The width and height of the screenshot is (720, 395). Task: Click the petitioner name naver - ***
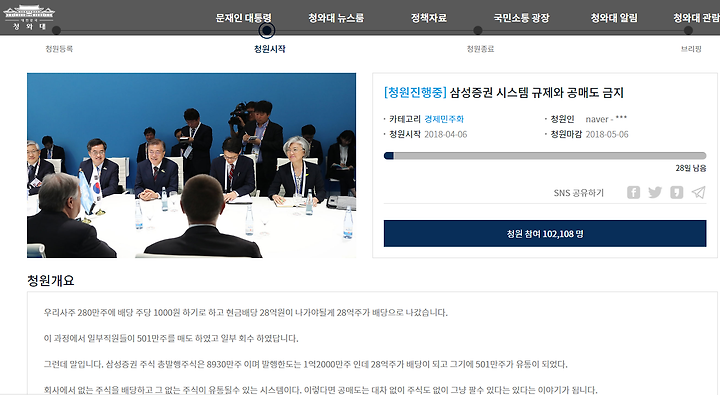pyautogui.click(x=606, y=119)
